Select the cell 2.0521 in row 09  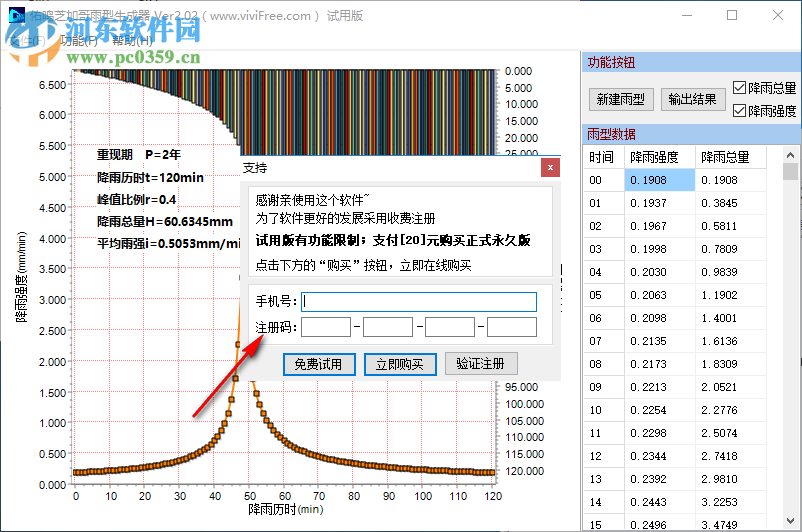click(x=731, y=387)
